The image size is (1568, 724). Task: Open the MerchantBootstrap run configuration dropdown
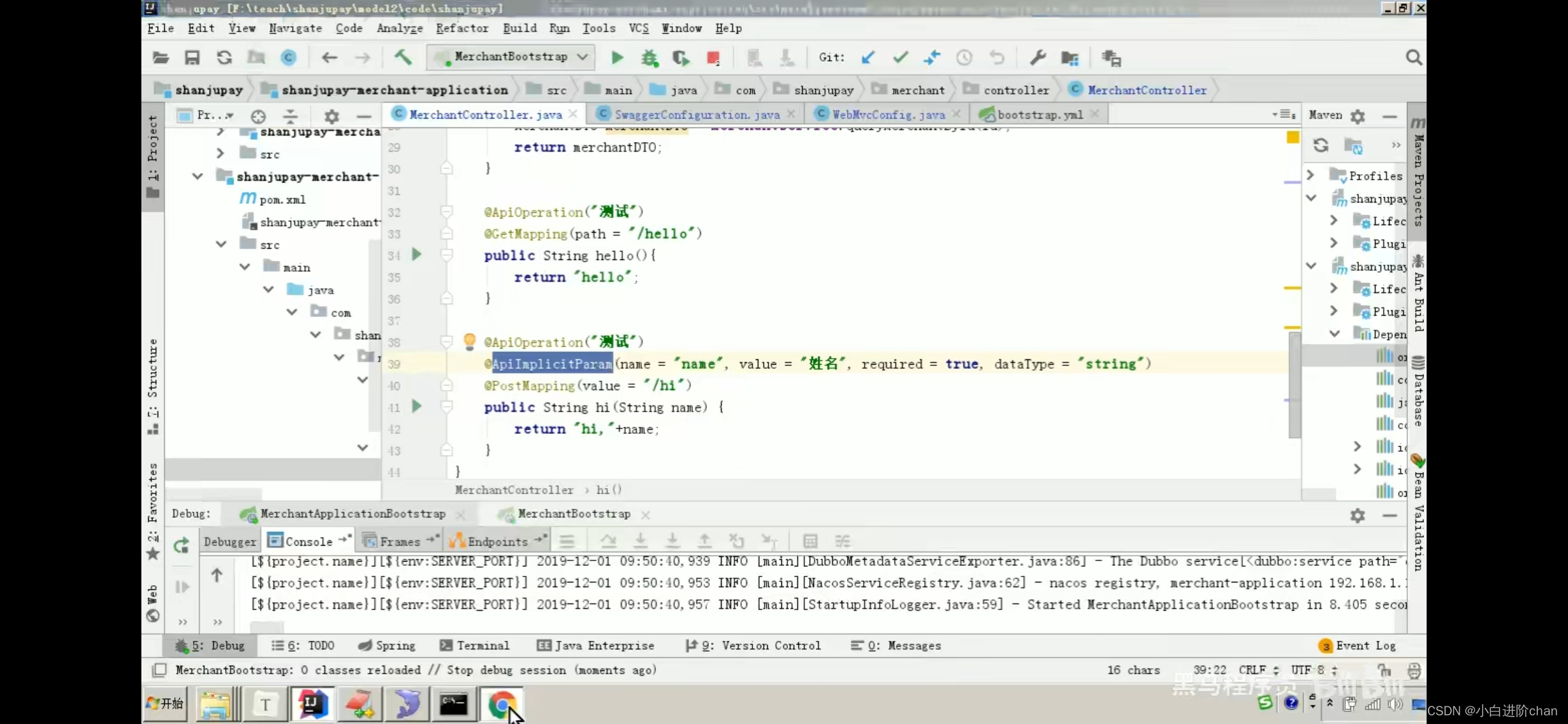(x=510, y=57)
